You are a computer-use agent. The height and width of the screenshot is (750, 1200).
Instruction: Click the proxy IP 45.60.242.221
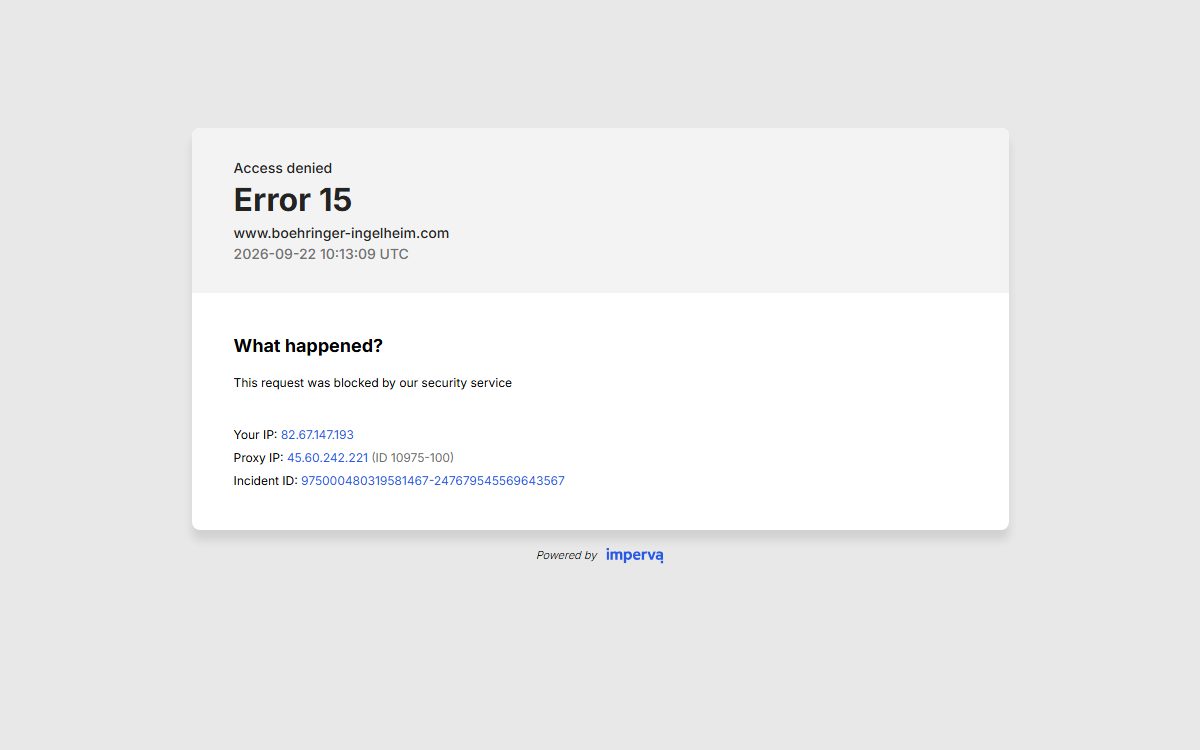click(x=327, y=458)
